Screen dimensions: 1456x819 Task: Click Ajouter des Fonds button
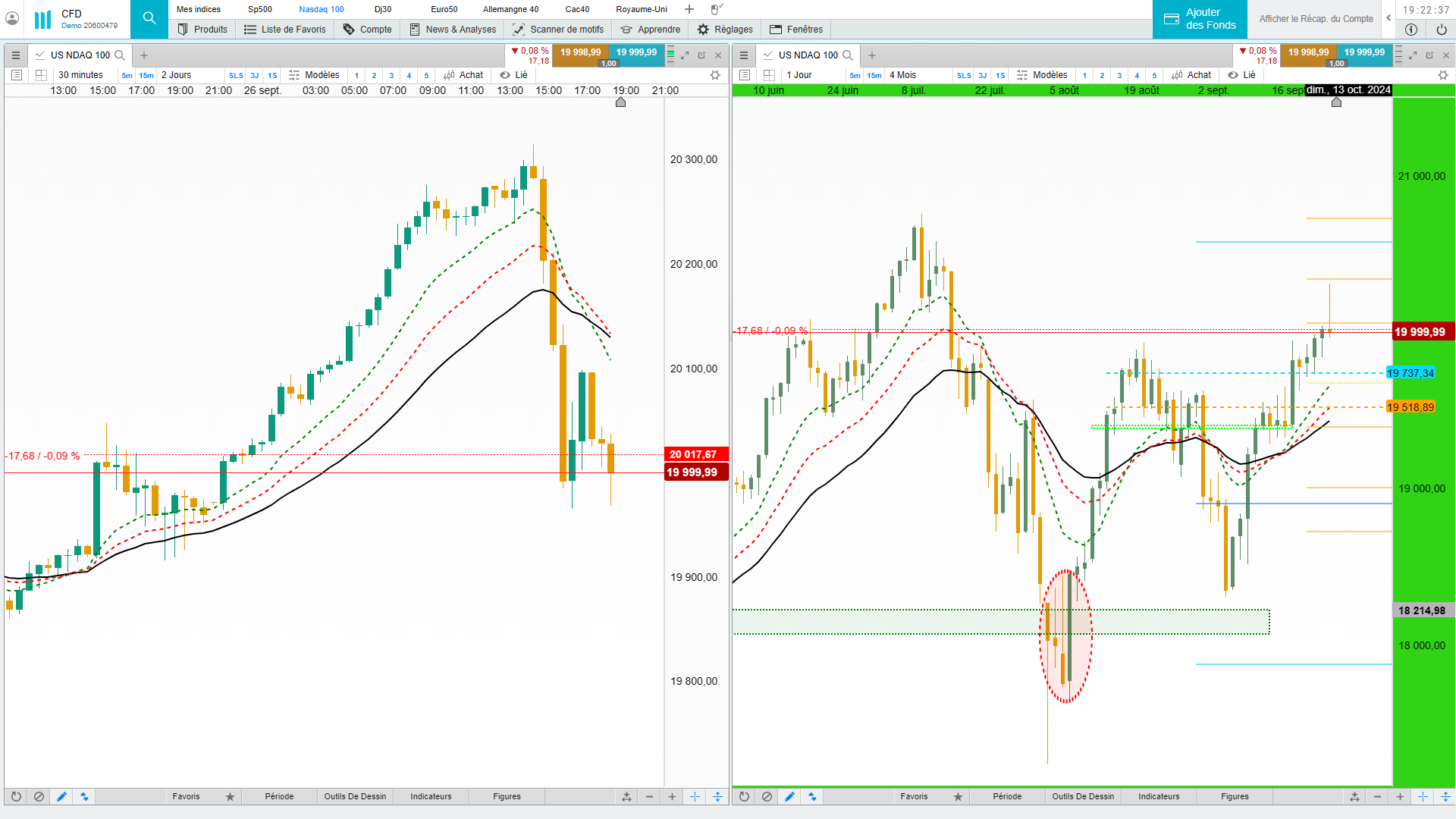[x=1200, y=19]
